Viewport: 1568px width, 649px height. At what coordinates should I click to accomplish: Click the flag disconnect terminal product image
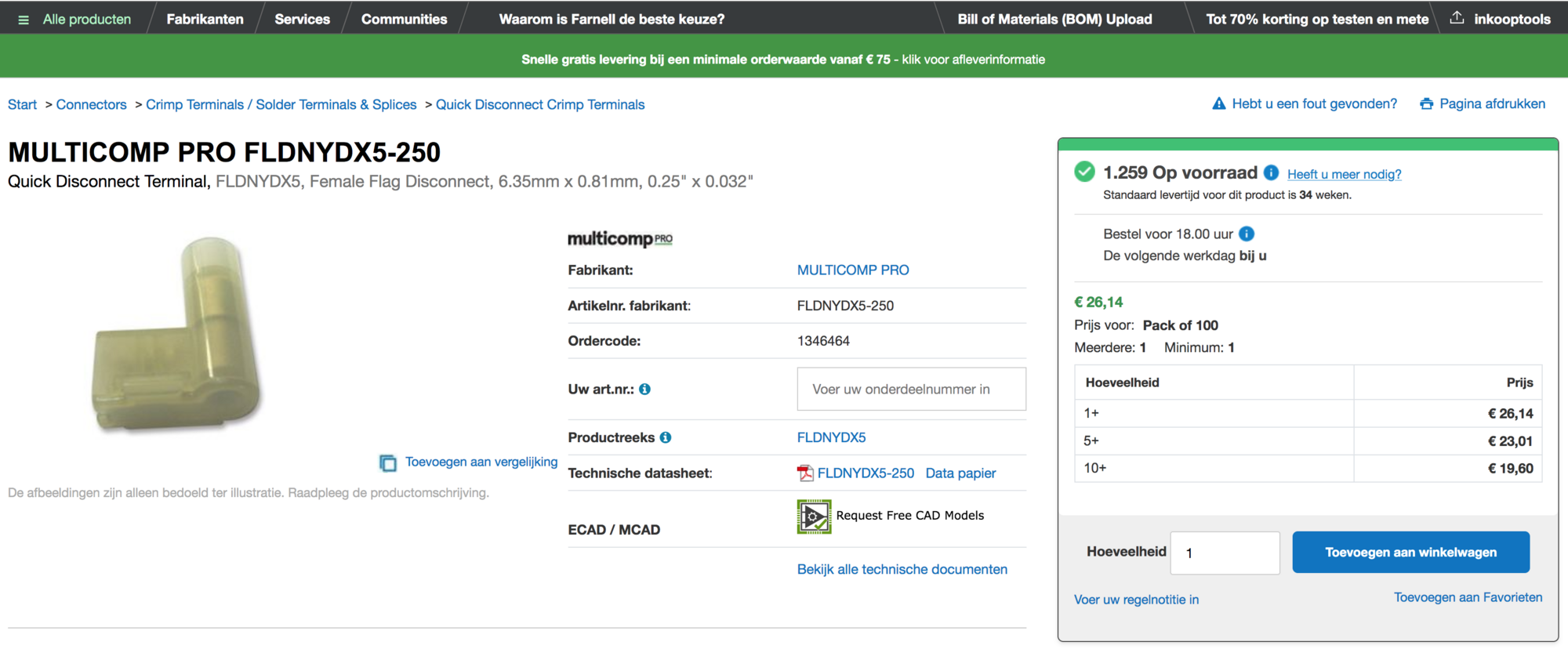(x=177, y=334)
